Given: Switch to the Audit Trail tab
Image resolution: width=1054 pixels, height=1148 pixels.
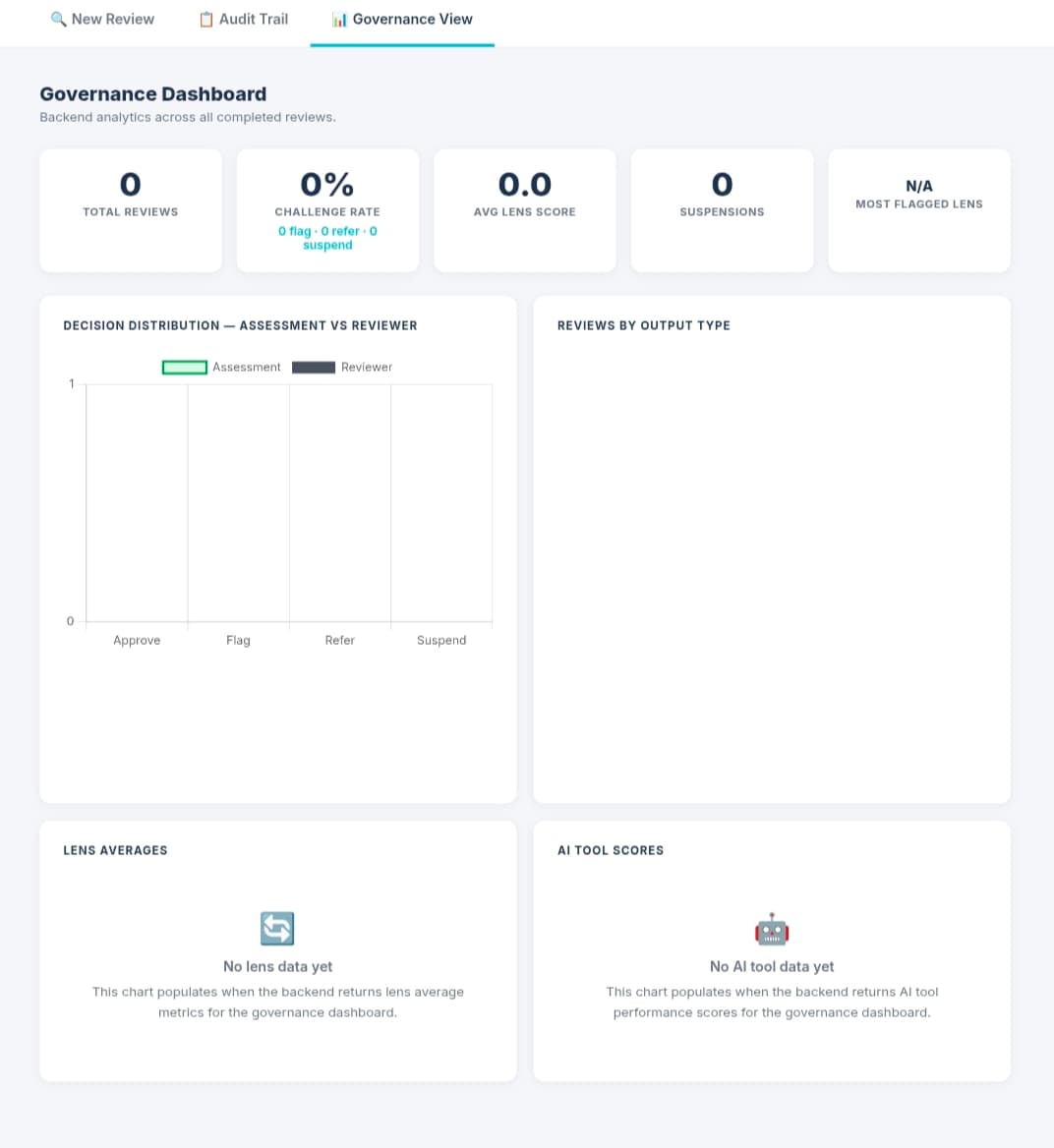Looking at the screenshot, I should [x=243, y=20].
